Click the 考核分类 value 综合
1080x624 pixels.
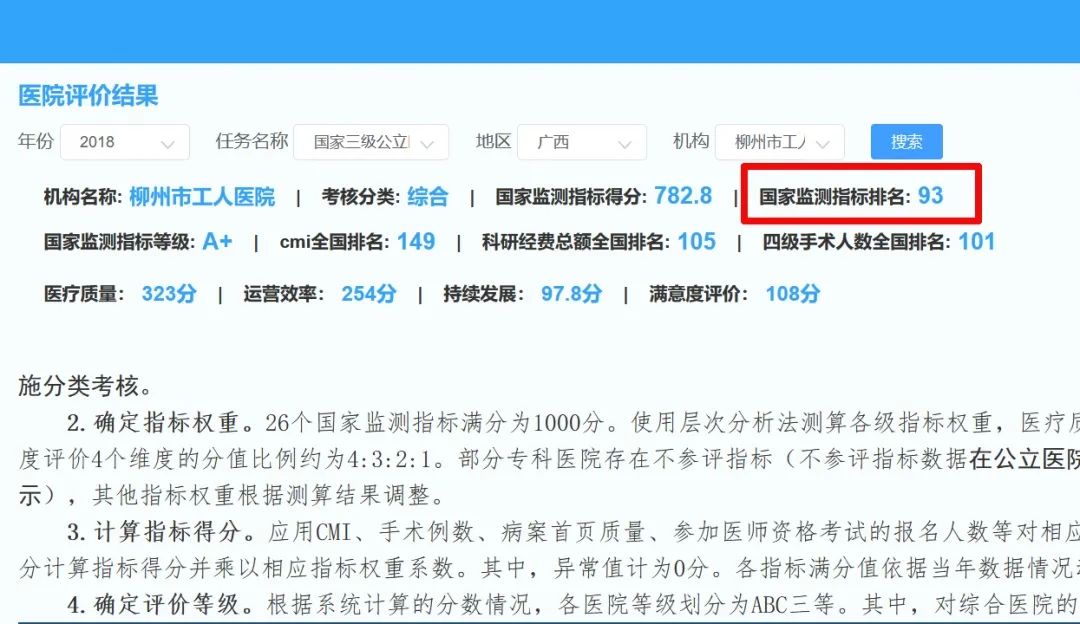click(x=427, y=197)
